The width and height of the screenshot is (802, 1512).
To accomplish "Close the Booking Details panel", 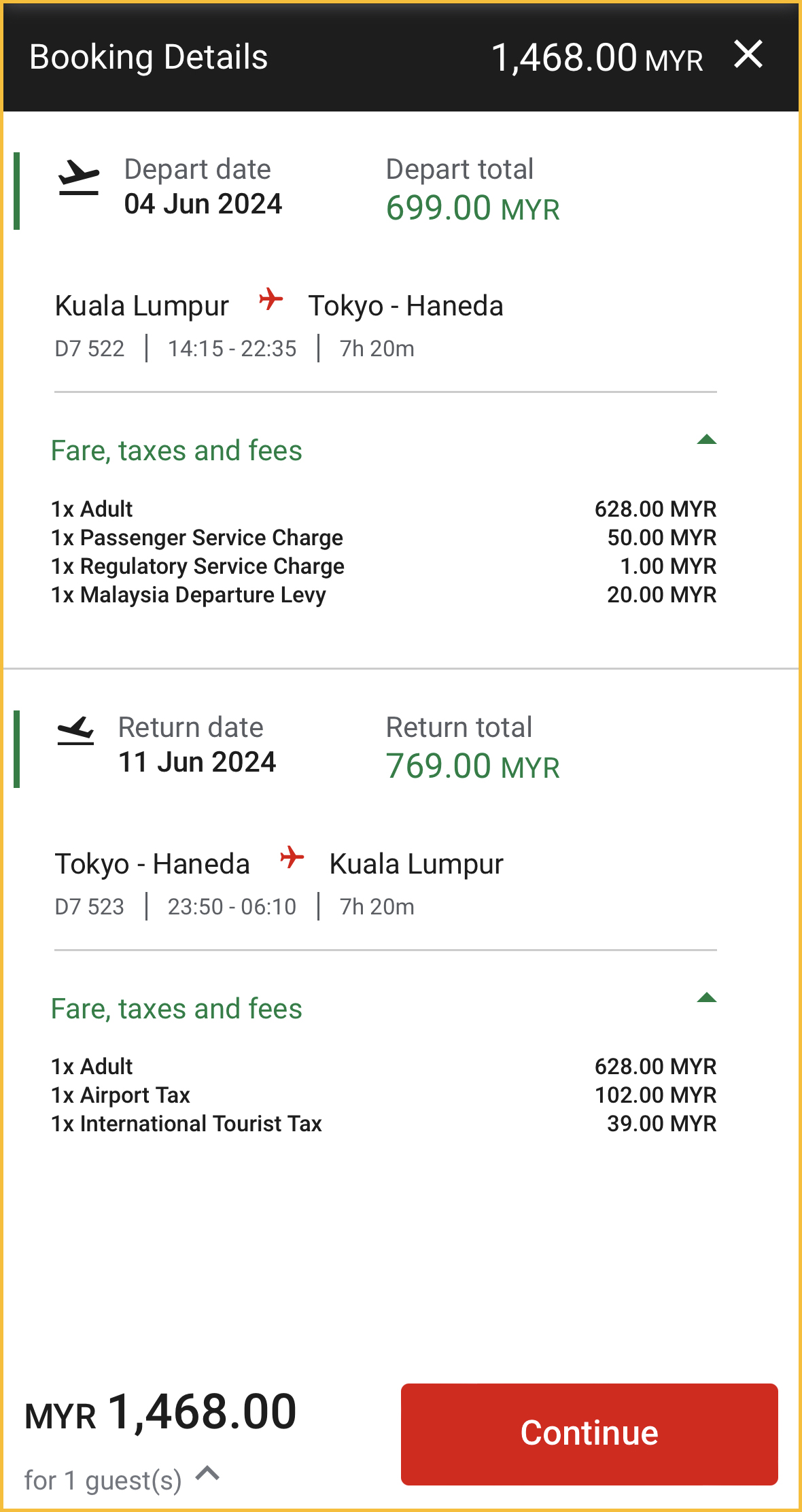I will point(748,54).
